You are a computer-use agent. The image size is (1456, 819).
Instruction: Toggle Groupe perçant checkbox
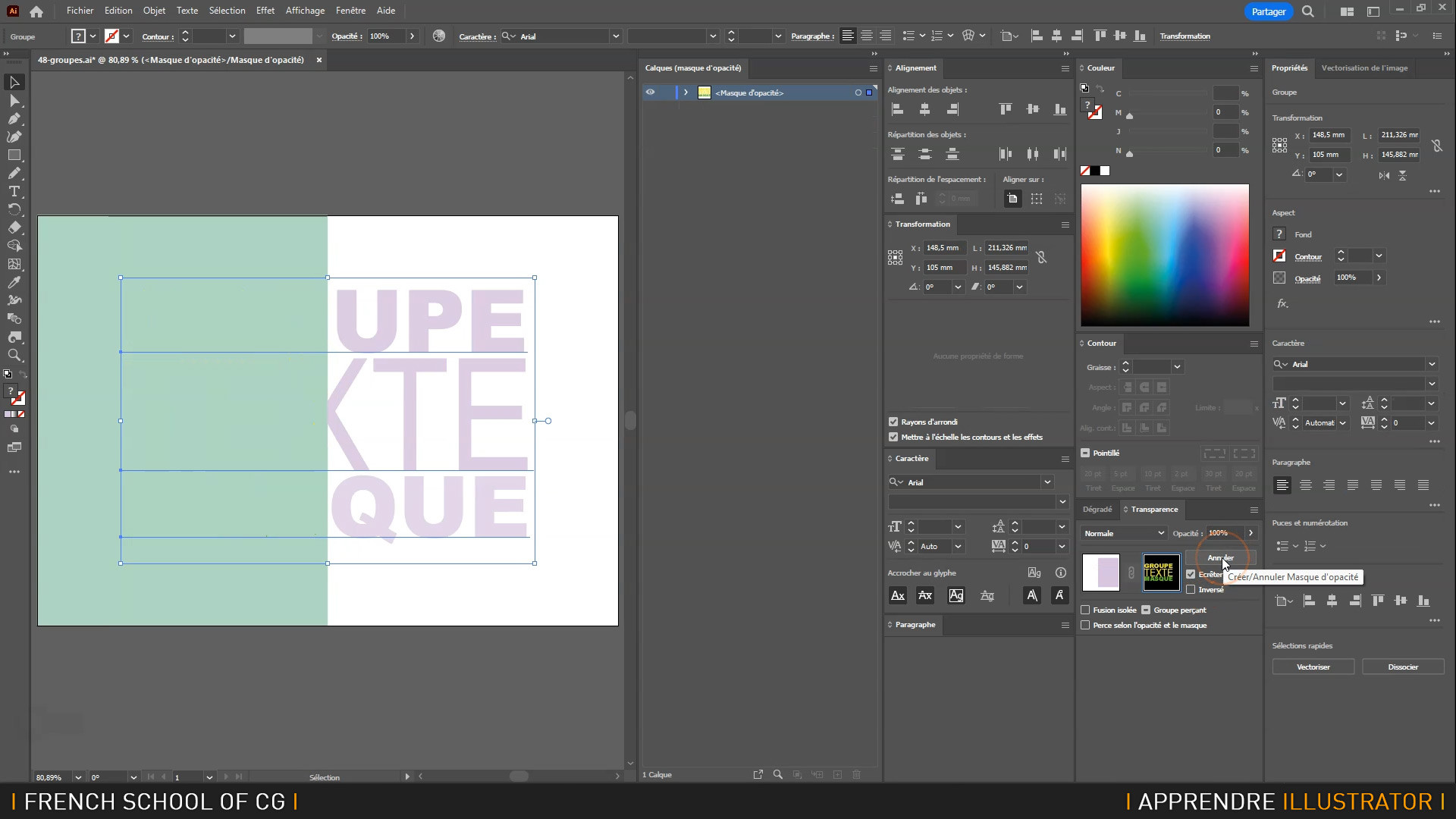(1146, 610)
